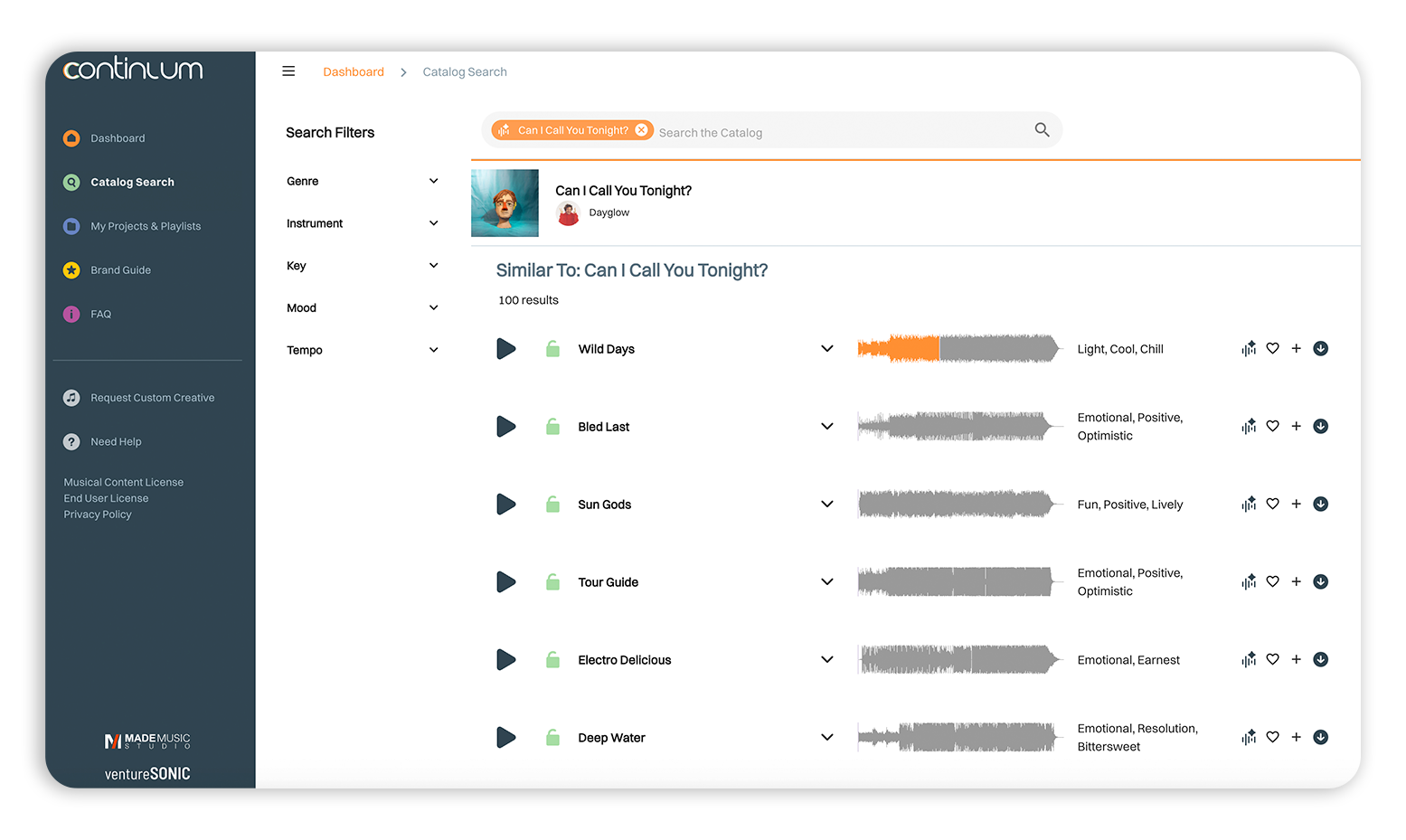Open the Privacy Policy link
Screen dimensions: 1406x840
coord(98,514)
